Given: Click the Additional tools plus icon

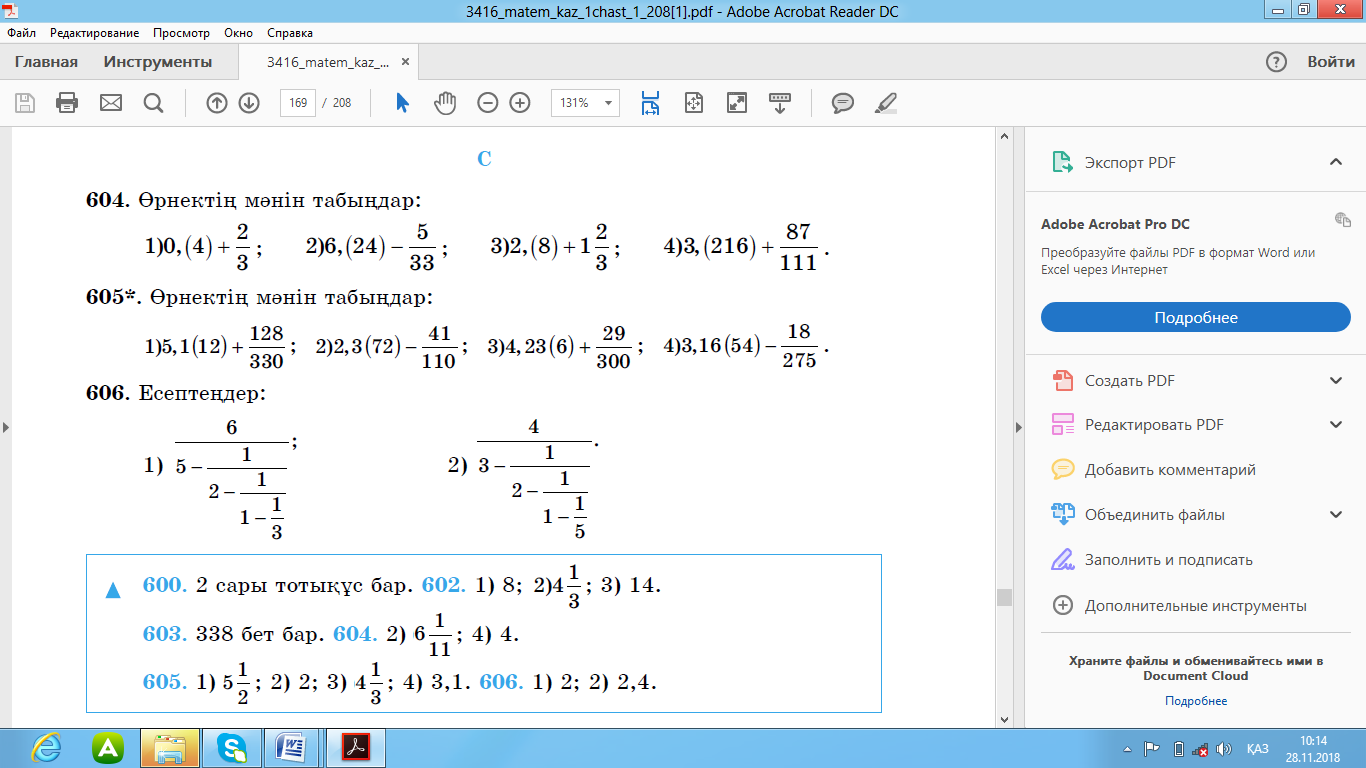Looking at the screenshot, I should [x=1064, y=605].
